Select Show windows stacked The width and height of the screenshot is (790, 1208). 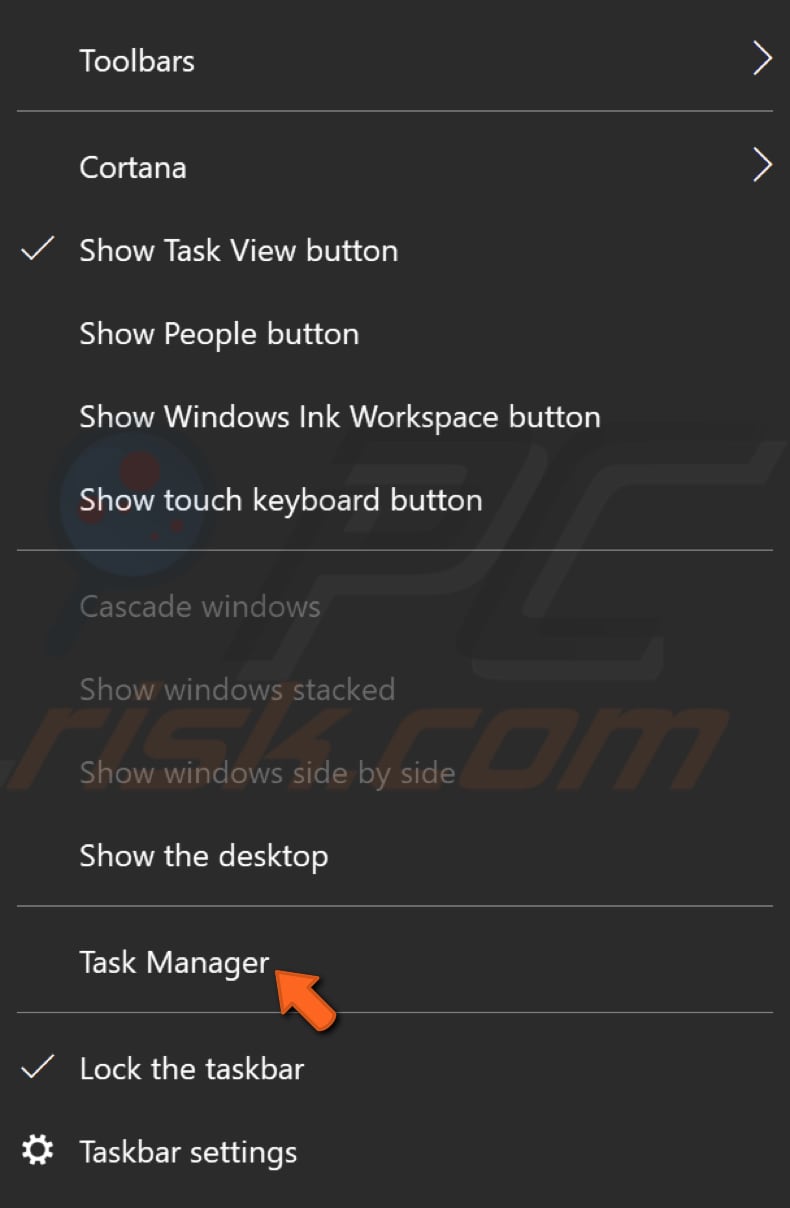[x=237, y=690]
